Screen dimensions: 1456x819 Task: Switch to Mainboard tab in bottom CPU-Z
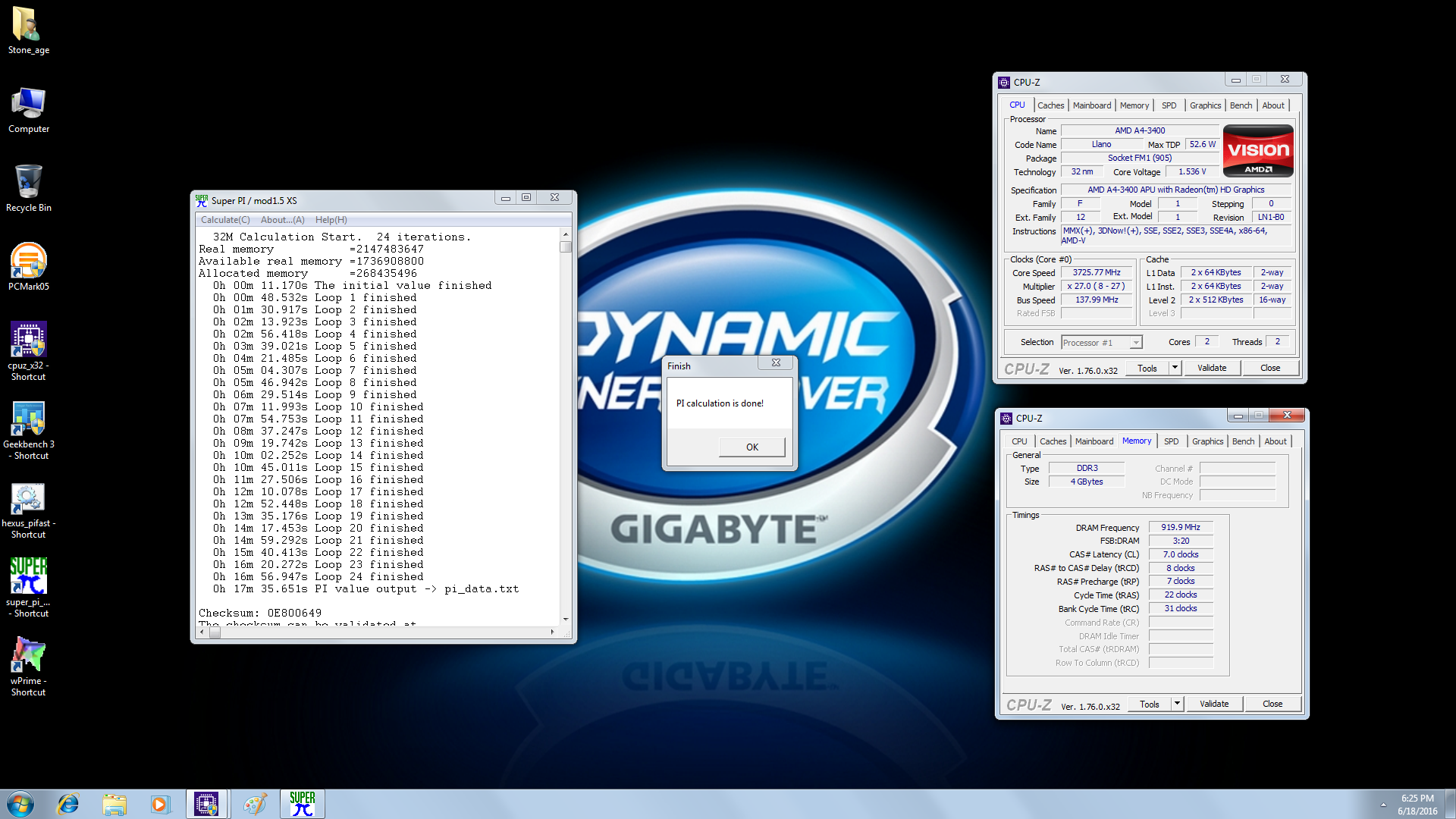[1094, 441]
